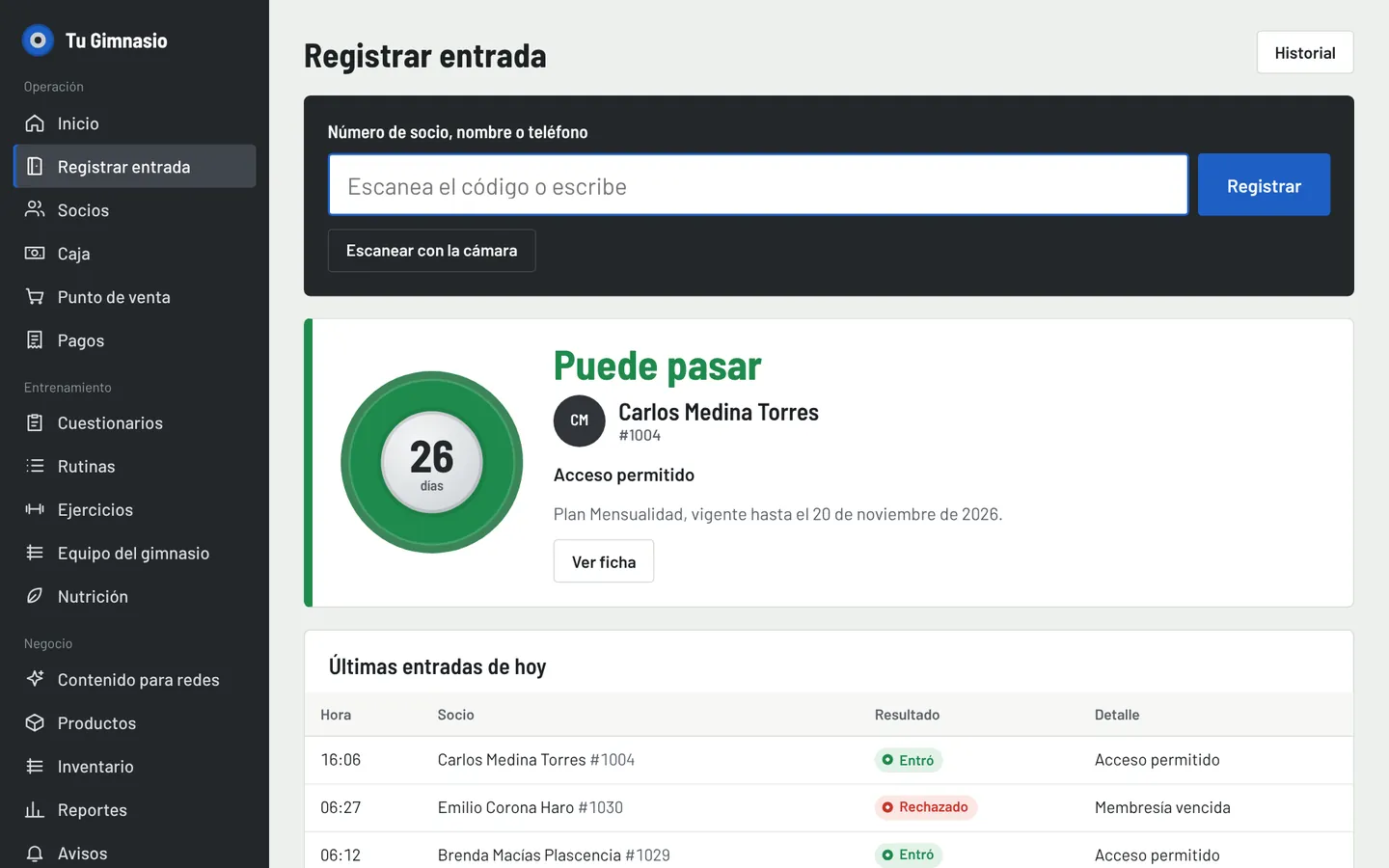This screenshot has height=868, width=1389.
Task: Click the Reportes bar chart icon
Action: pos(35,809)
